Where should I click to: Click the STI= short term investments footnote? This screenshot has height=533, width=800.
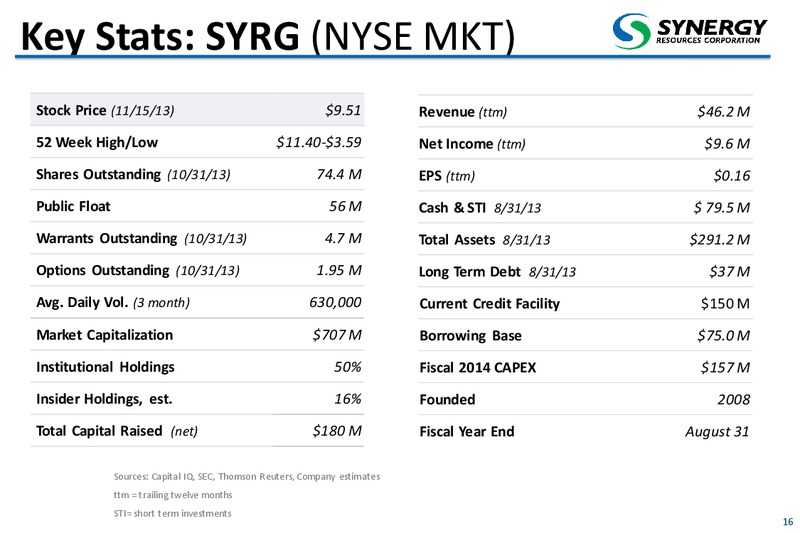[172, 513]
